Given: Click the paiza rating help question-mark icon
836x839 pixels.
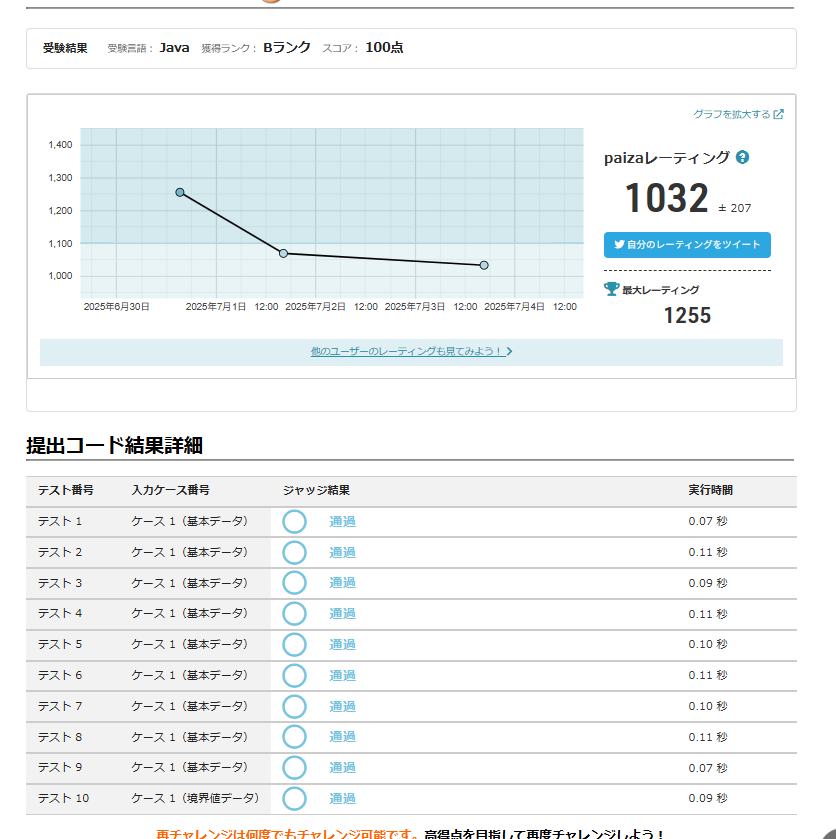Looking at the screenshot, I should tap(743, 158).
